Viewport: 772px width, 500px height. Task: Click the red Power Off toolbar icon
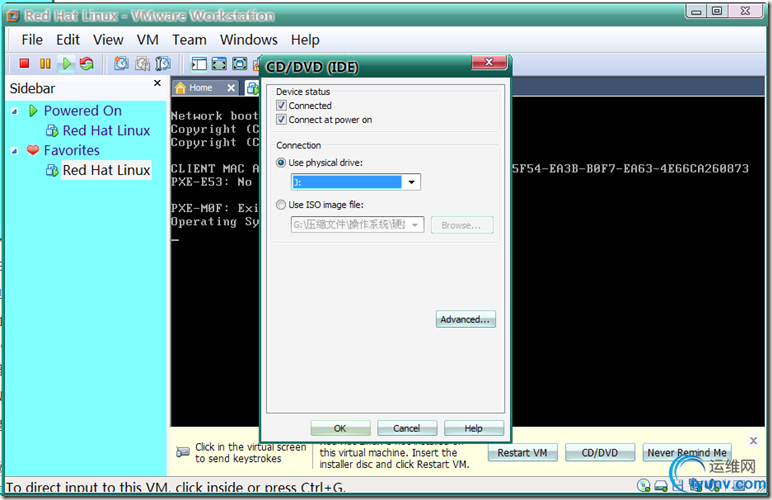point(24,63)
